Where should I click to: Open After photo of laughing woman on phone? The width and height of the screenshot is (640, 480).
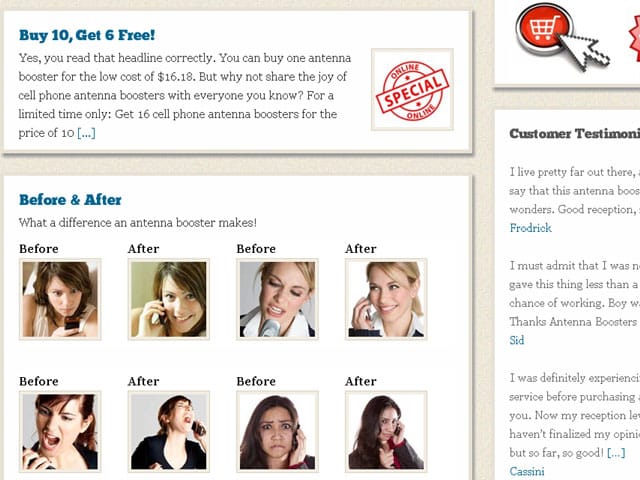pyautogui.click(x=169, y=432)
